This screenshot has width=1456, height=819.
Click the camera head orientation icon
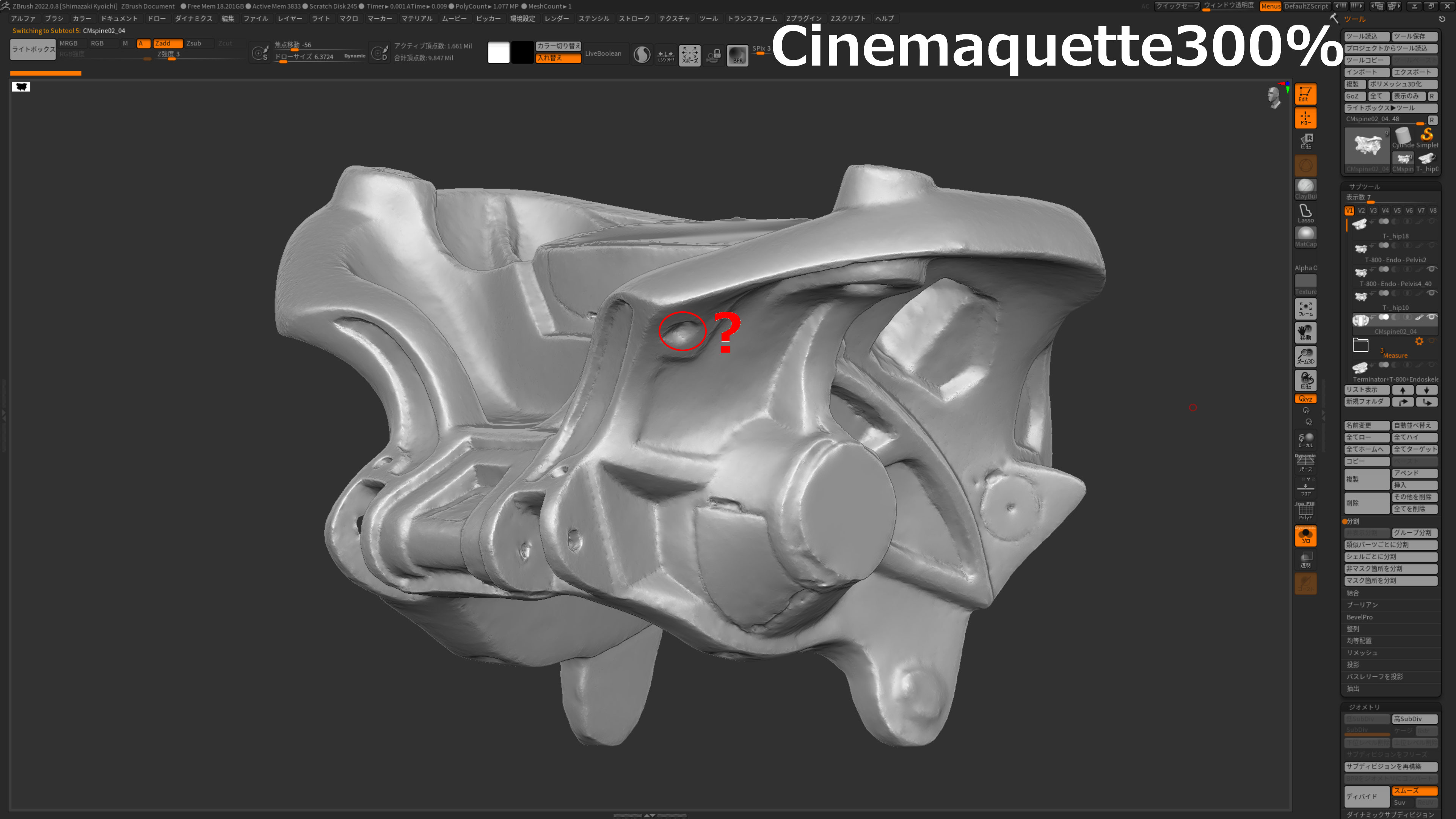point(1274,97)
